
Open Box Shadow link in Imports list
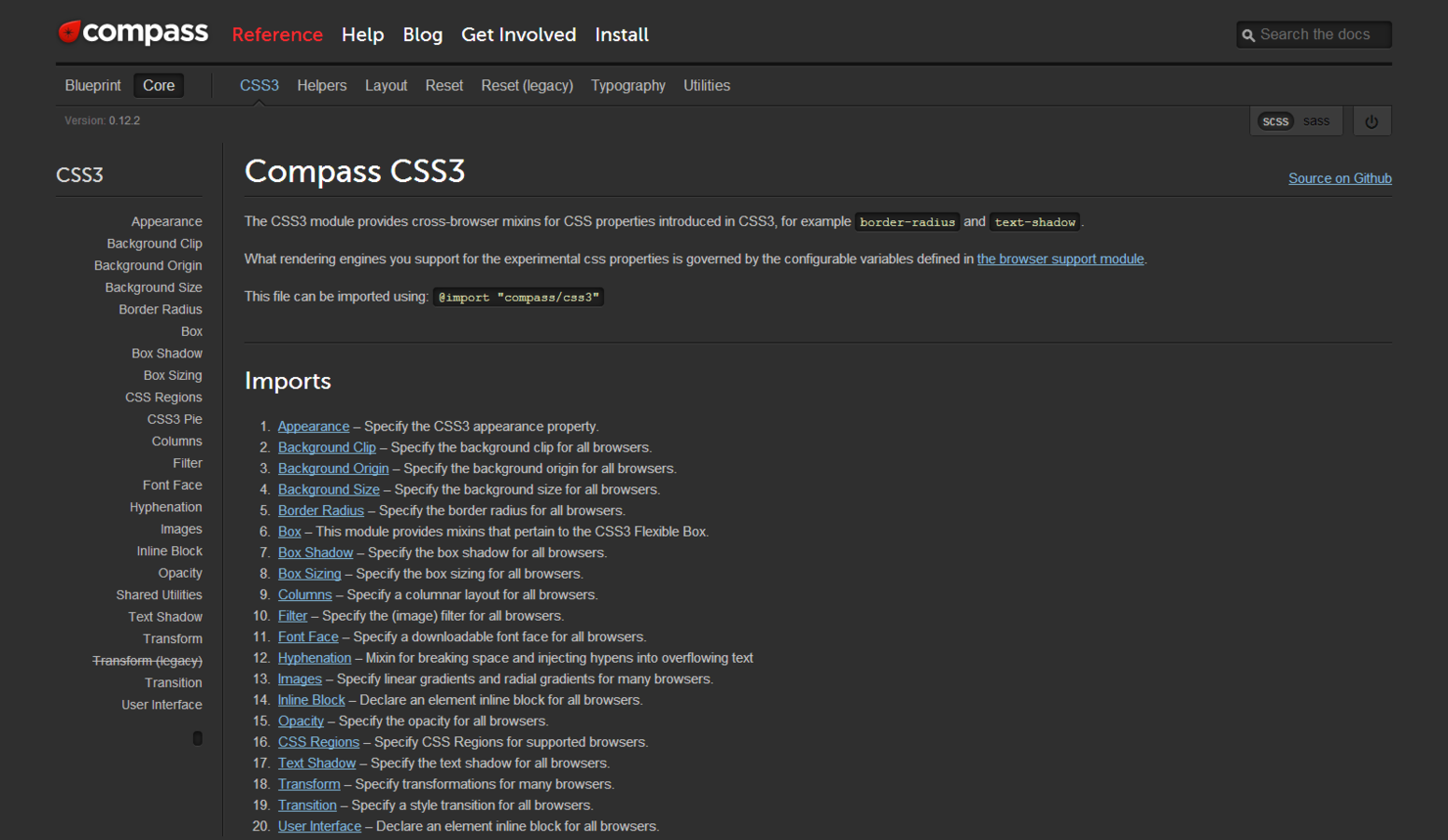316,553
